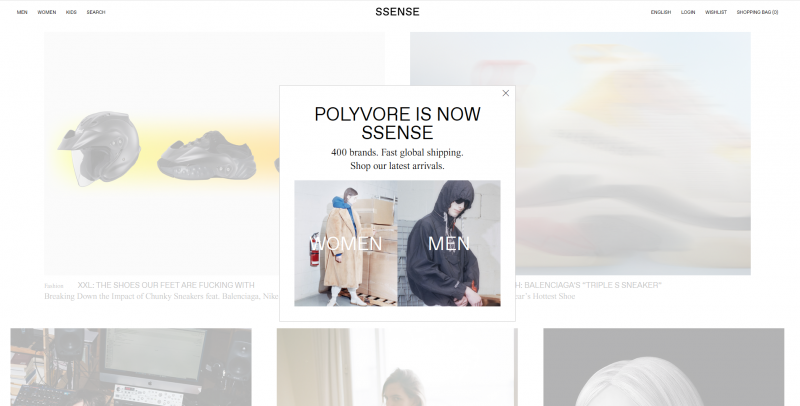The image size is (800, 406).
Task: Open the KIDS section in navigation
Action: [x=71, y=12]
